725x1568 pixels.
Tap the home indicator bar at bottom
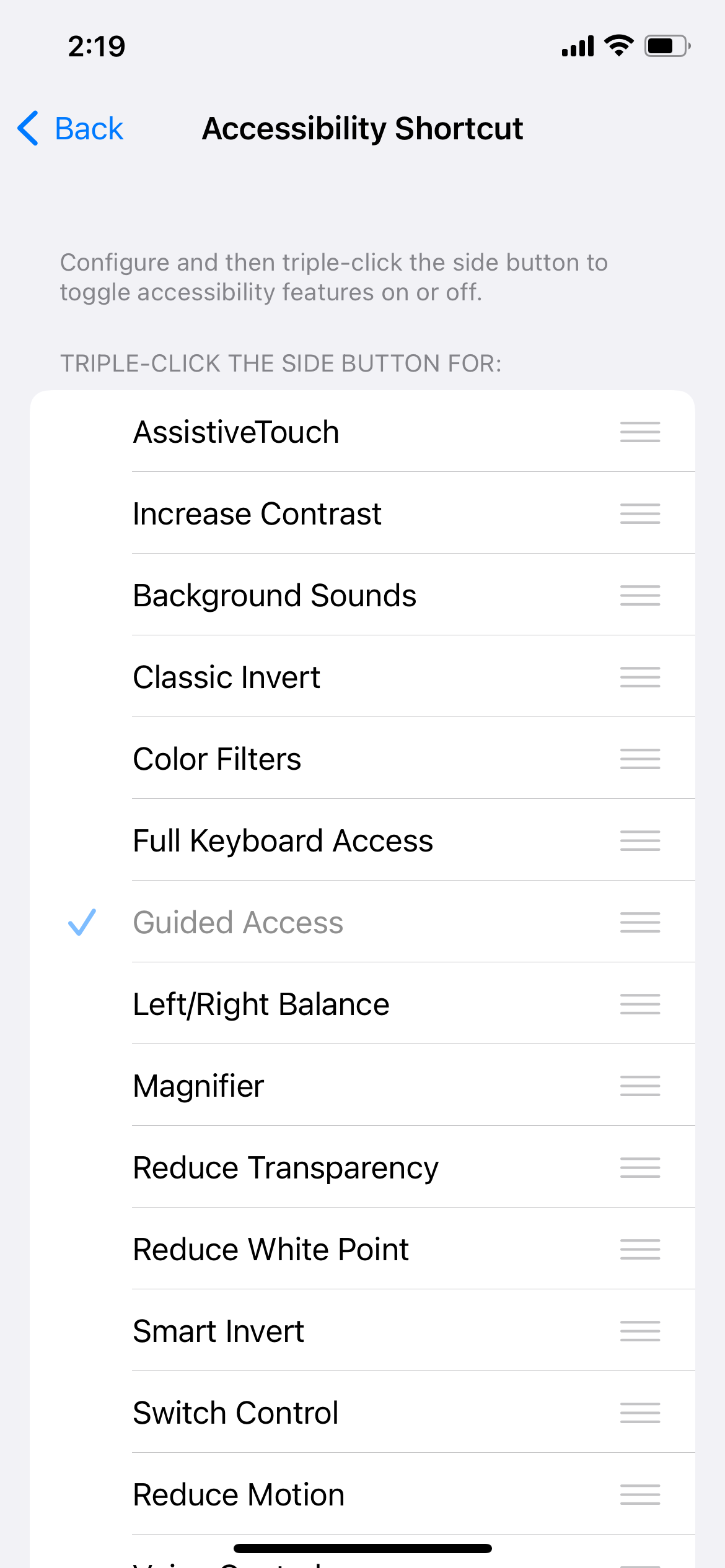[362, 1548]
